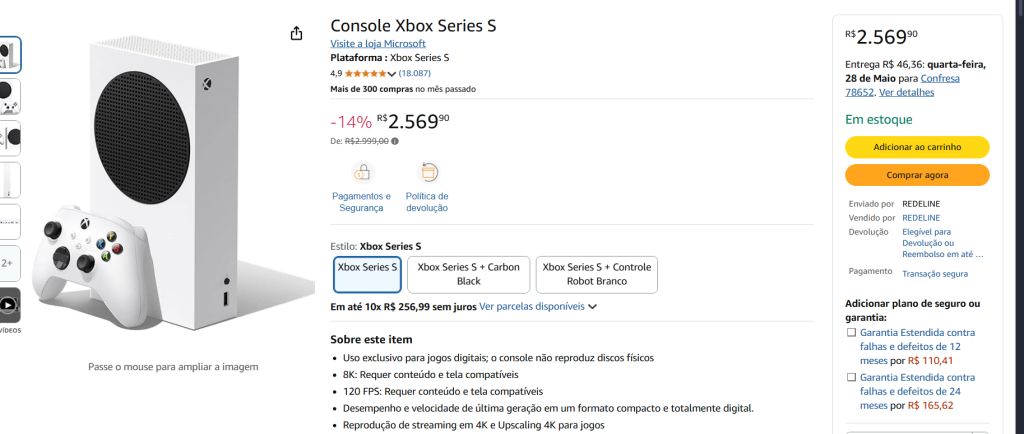Click the Comprar agora button
Screen dimensions: 1024x434
point(917,175)
